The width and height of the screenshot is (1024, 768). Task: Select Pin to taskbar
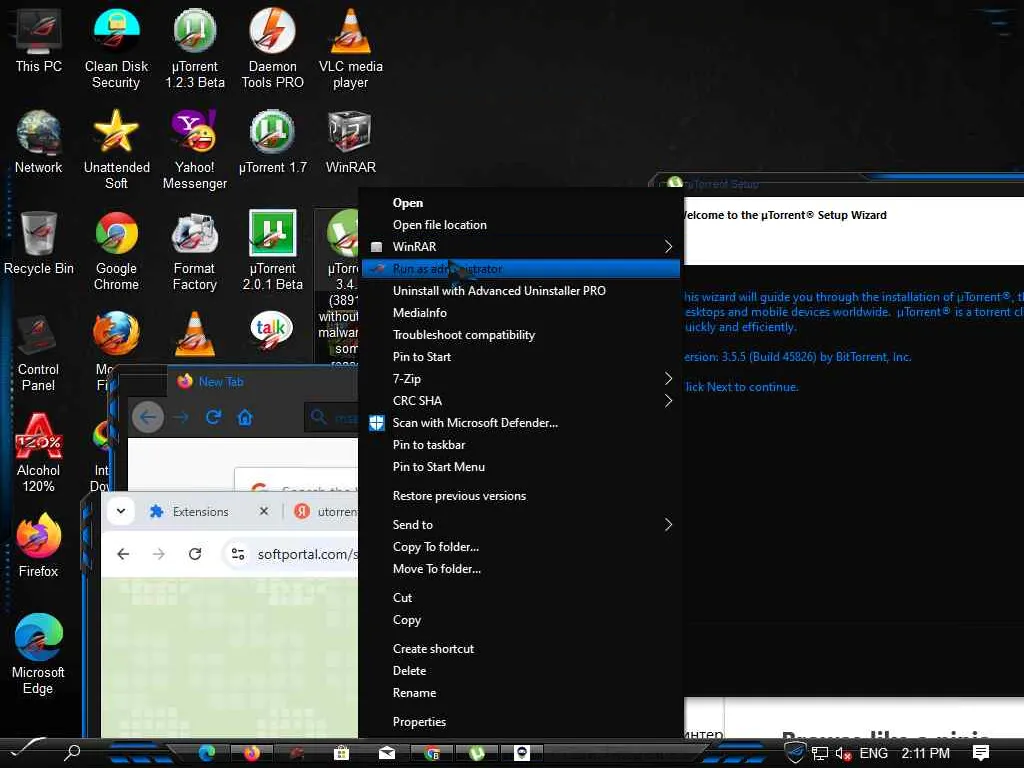(520, 445)
